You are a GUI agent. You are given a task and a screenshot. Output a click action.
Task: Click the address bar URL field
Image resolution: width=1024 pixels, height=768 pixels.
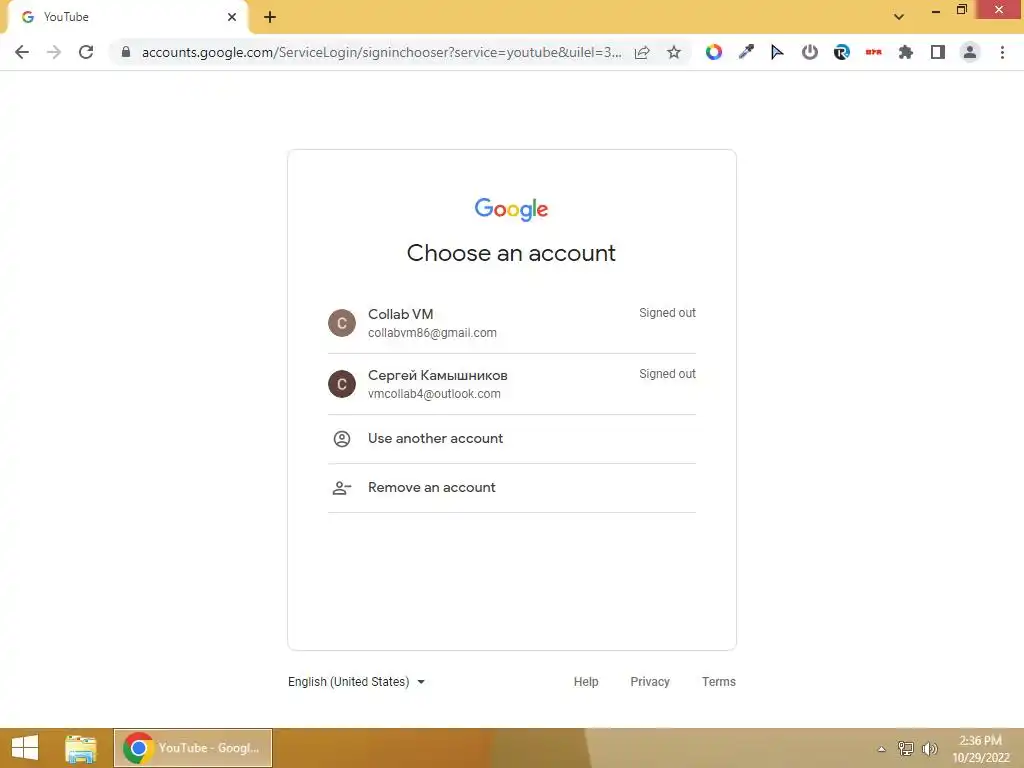point(381,52)
